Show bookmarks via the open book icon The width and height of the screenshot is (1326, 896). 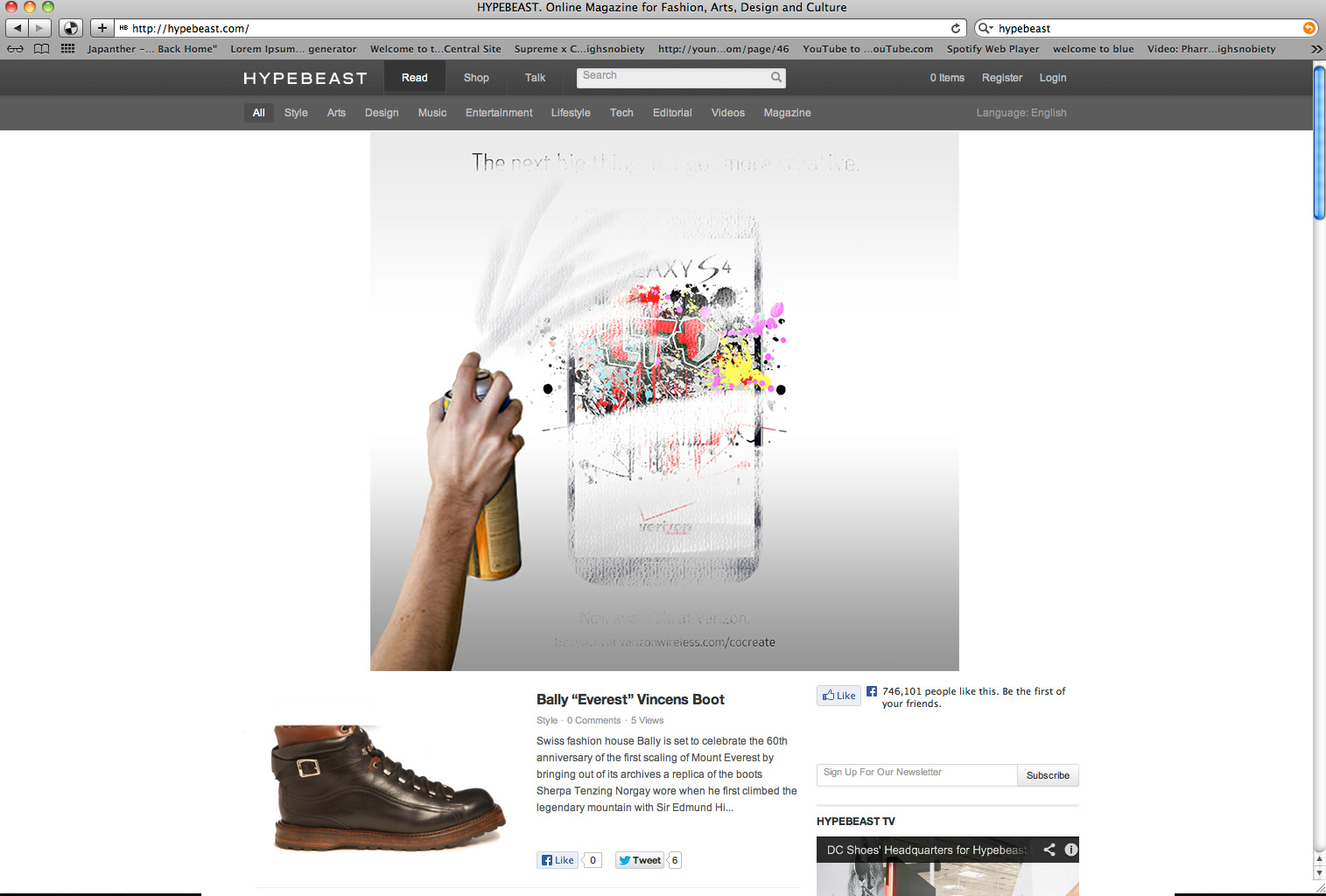[41, 49]
